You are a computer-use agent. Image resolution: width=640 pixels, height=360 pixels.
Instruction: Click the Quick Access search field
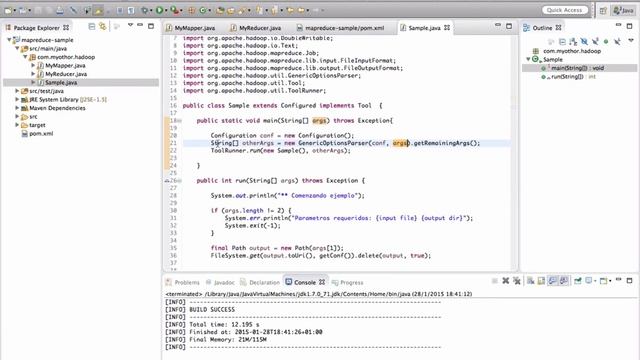(x=564, y=10)
